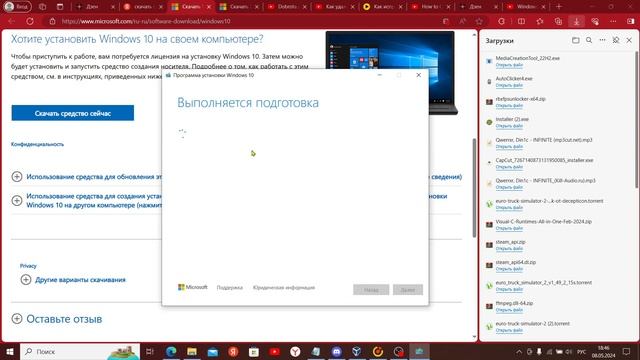Open more options in Загрузки panel
Image resolution: width=640 pixels, height=360 pixels.
pos(602,40)
